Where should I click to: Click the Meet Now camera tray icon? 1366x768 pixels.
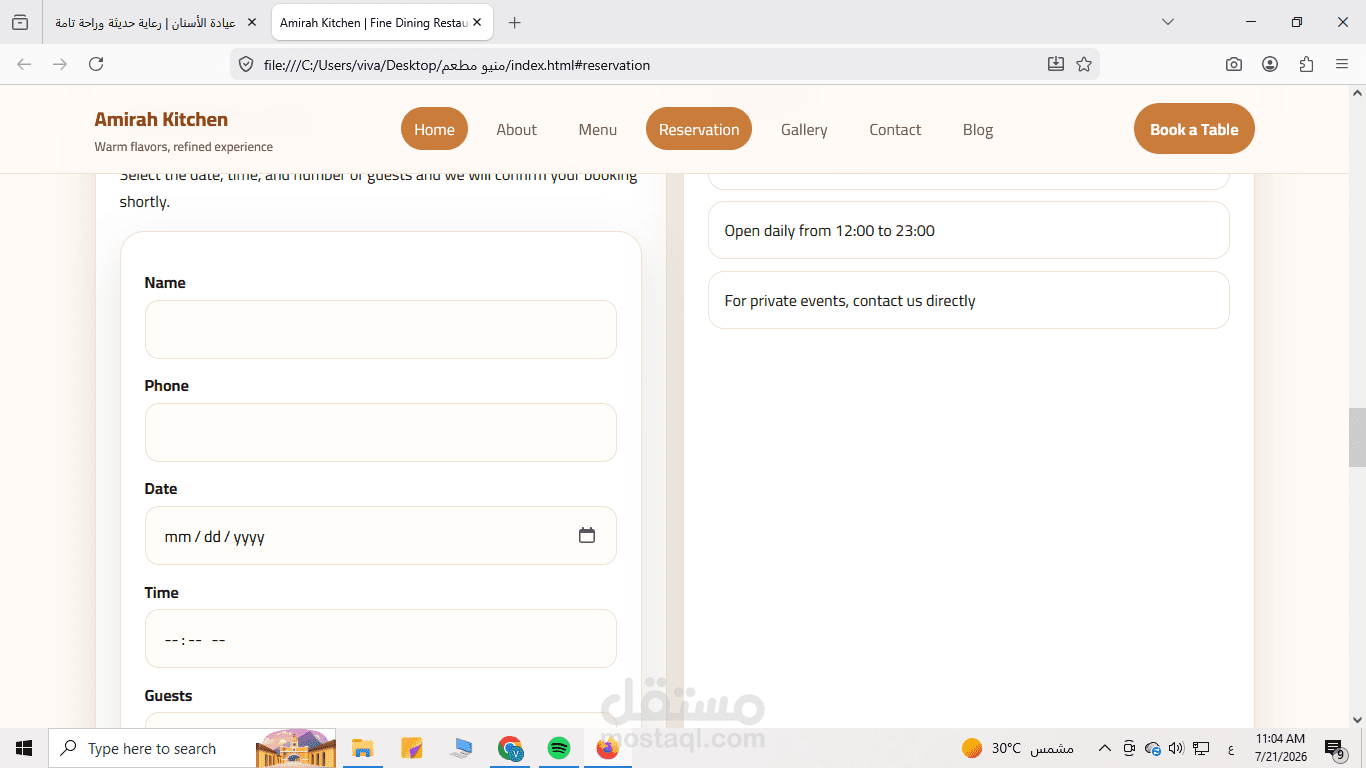click(1129, 748)
